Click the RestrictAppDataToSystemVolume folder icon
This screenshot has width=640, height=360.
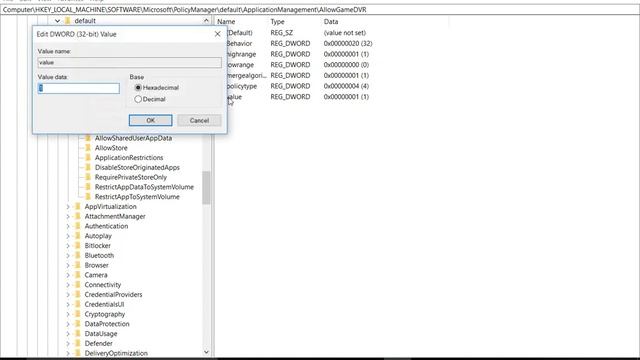[x=88, y=187]
